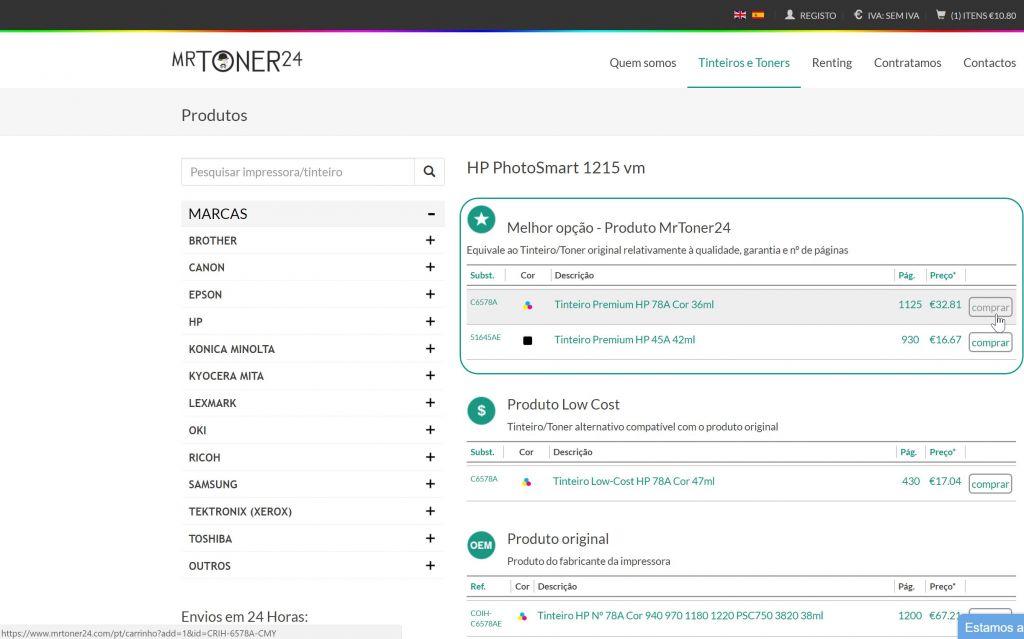Click the dollar sign Low Cost icon

click(481, 410)
